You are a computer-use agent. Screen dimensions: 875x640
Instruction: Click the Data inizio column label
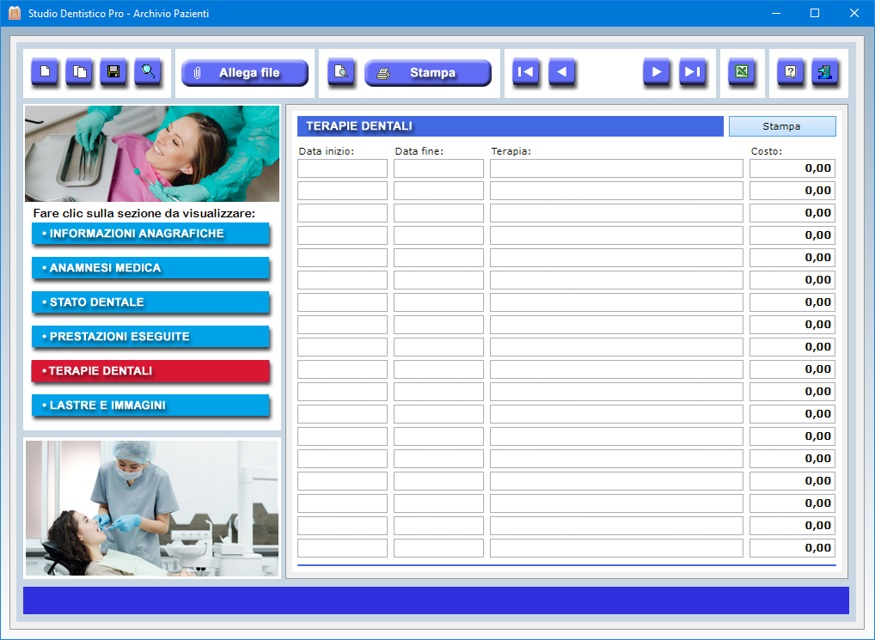[326, 151]
